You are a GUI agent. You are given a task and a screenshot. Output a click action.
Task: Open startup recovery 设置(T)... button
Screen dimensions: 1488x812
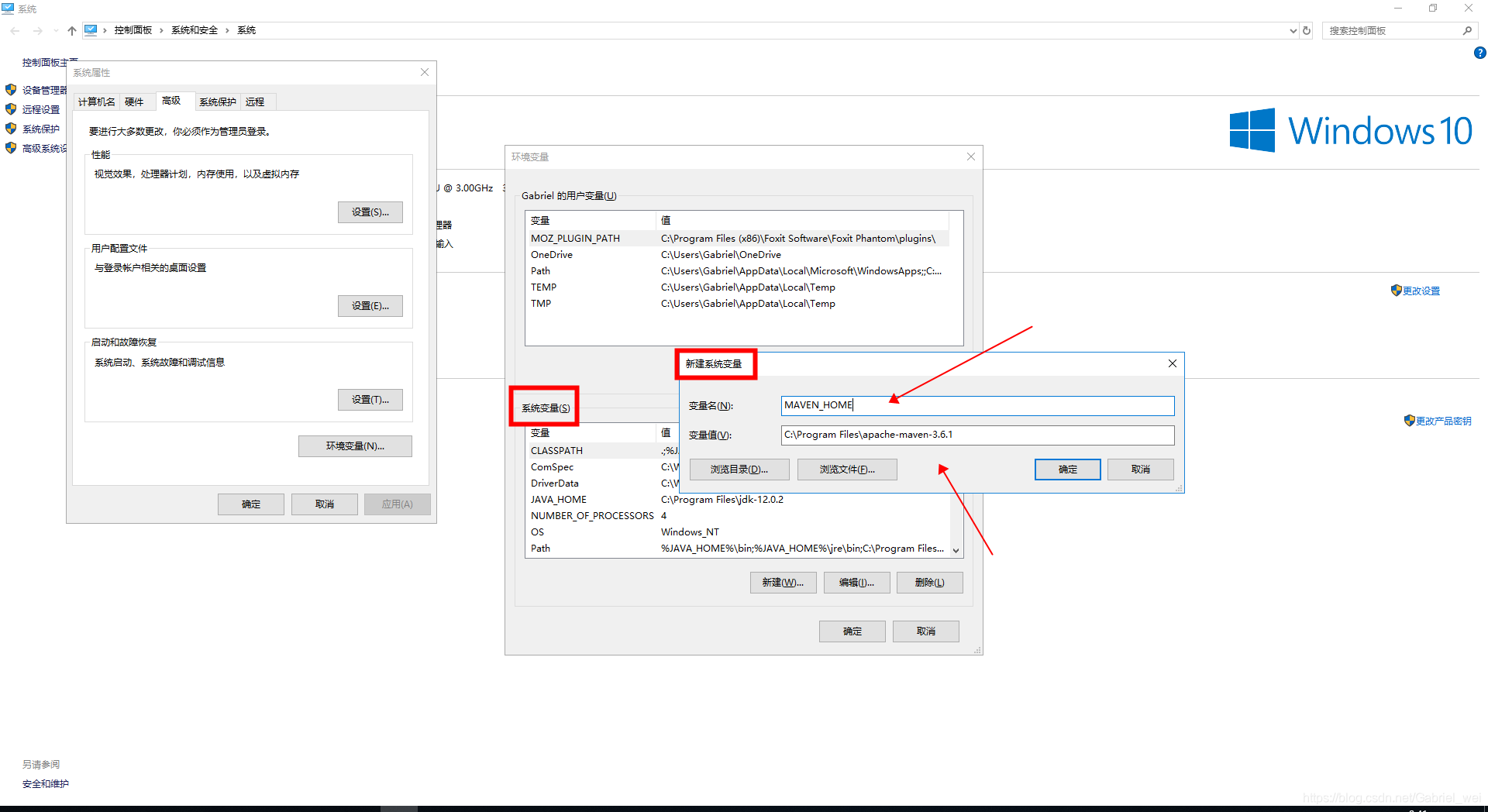click(370, 400)
